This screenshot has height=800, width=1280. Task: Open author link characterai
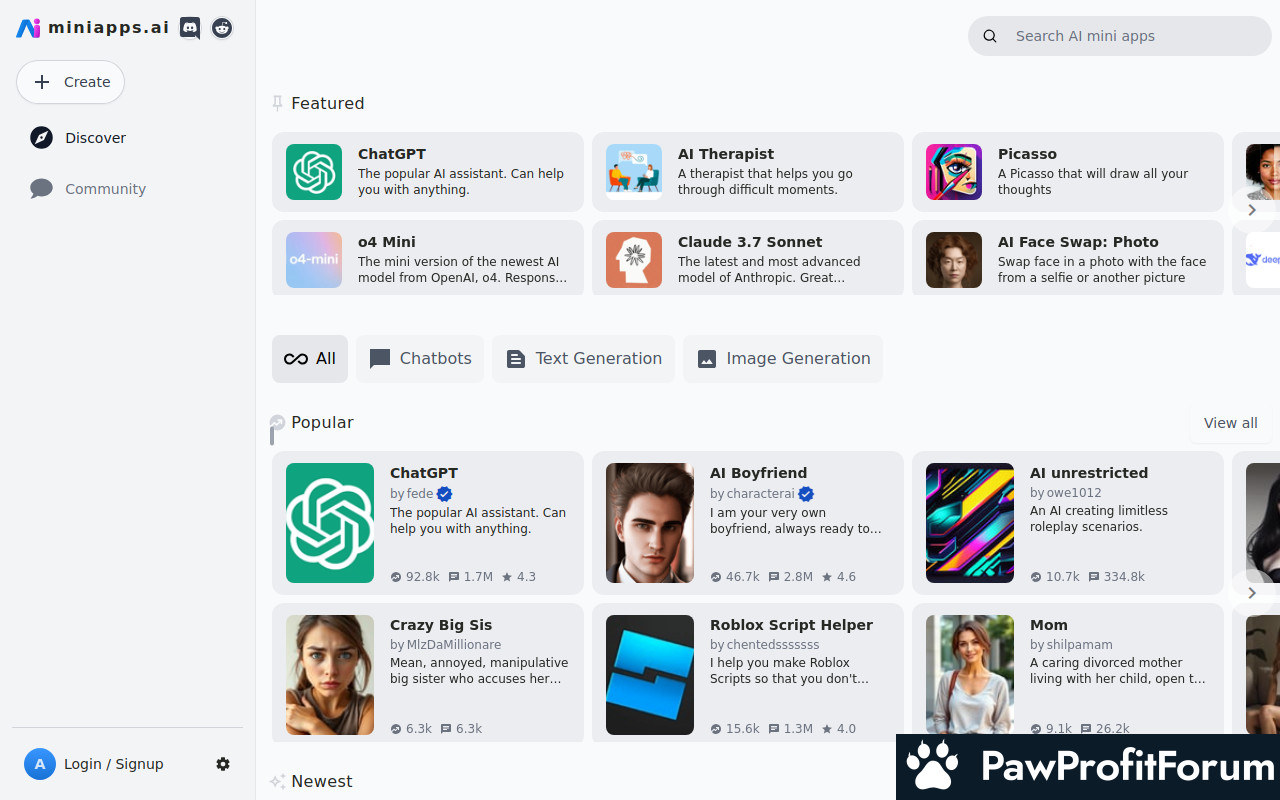pyautogui.click(x=761, y=494)
